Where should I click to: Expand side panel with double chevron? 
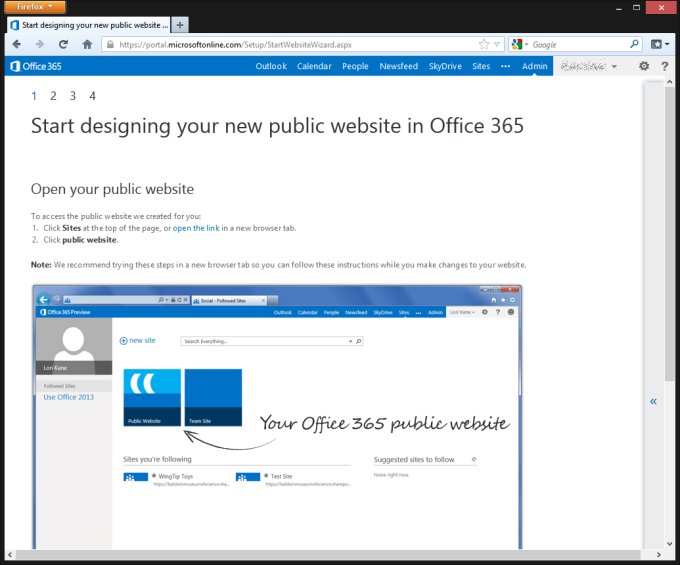point(653,401)
